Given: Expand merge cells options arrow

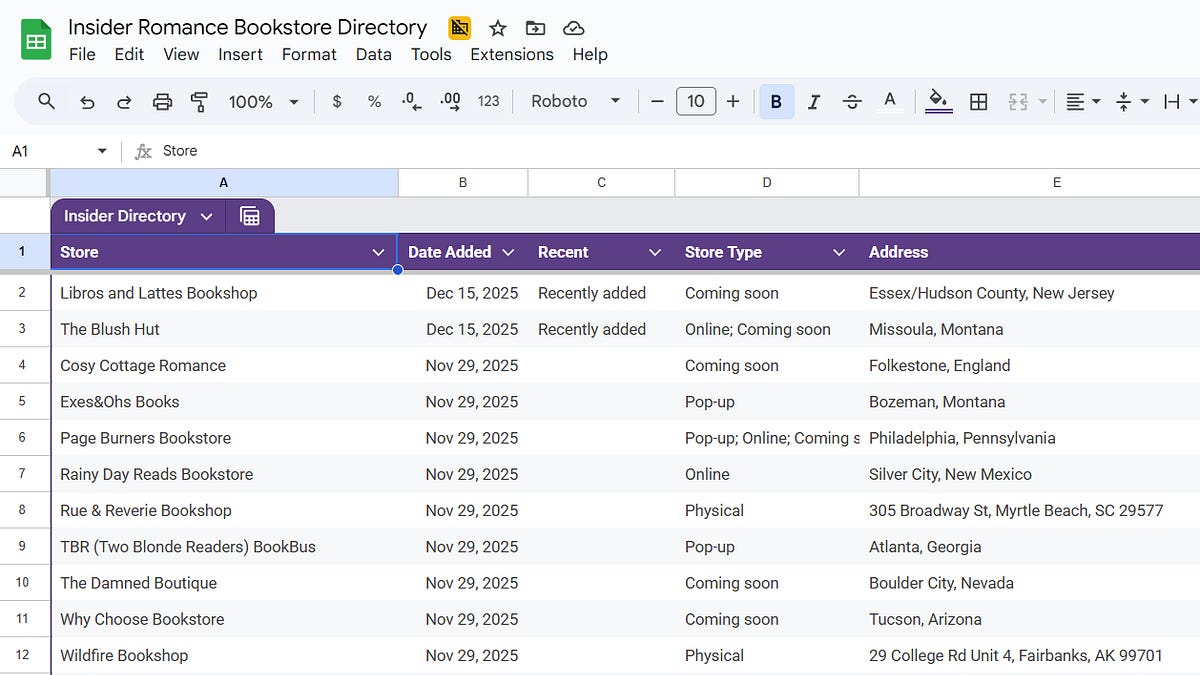Looking at the screenshot, I should (x=1043, y=101).
